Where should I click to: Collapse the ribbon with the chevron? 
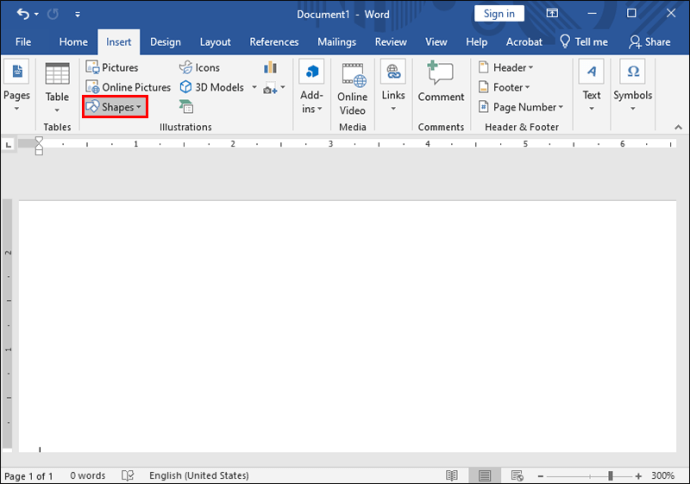point(678,127)
